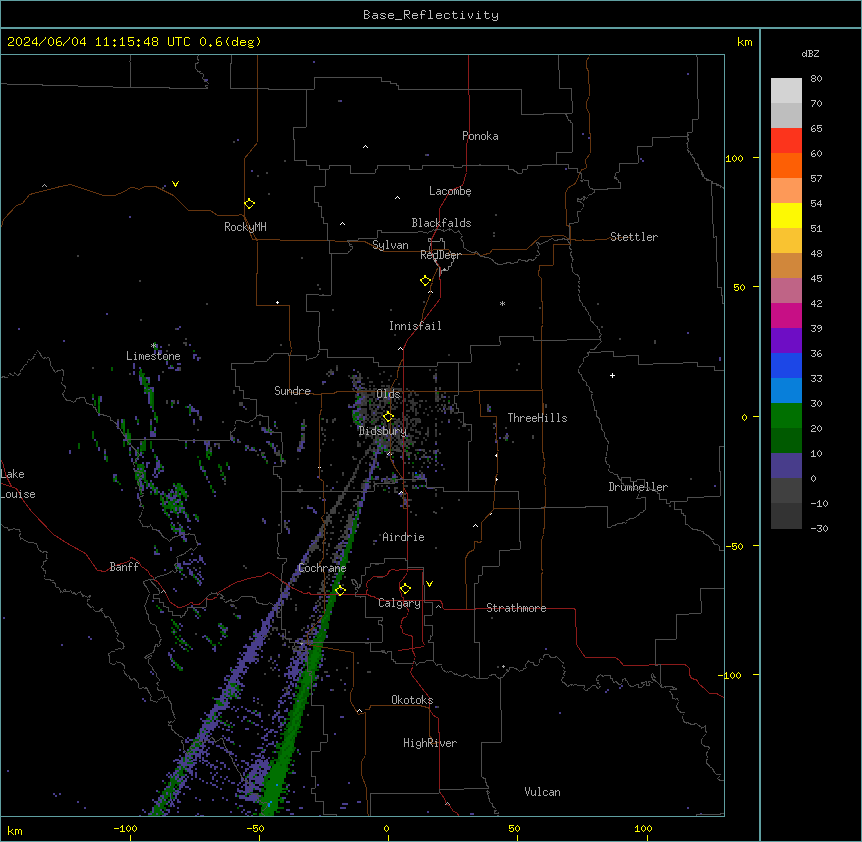The width and height of the screenshot is (862, 842).
Task: Click the yellow diamond marker above Calgary label
Action: (405, 589)
